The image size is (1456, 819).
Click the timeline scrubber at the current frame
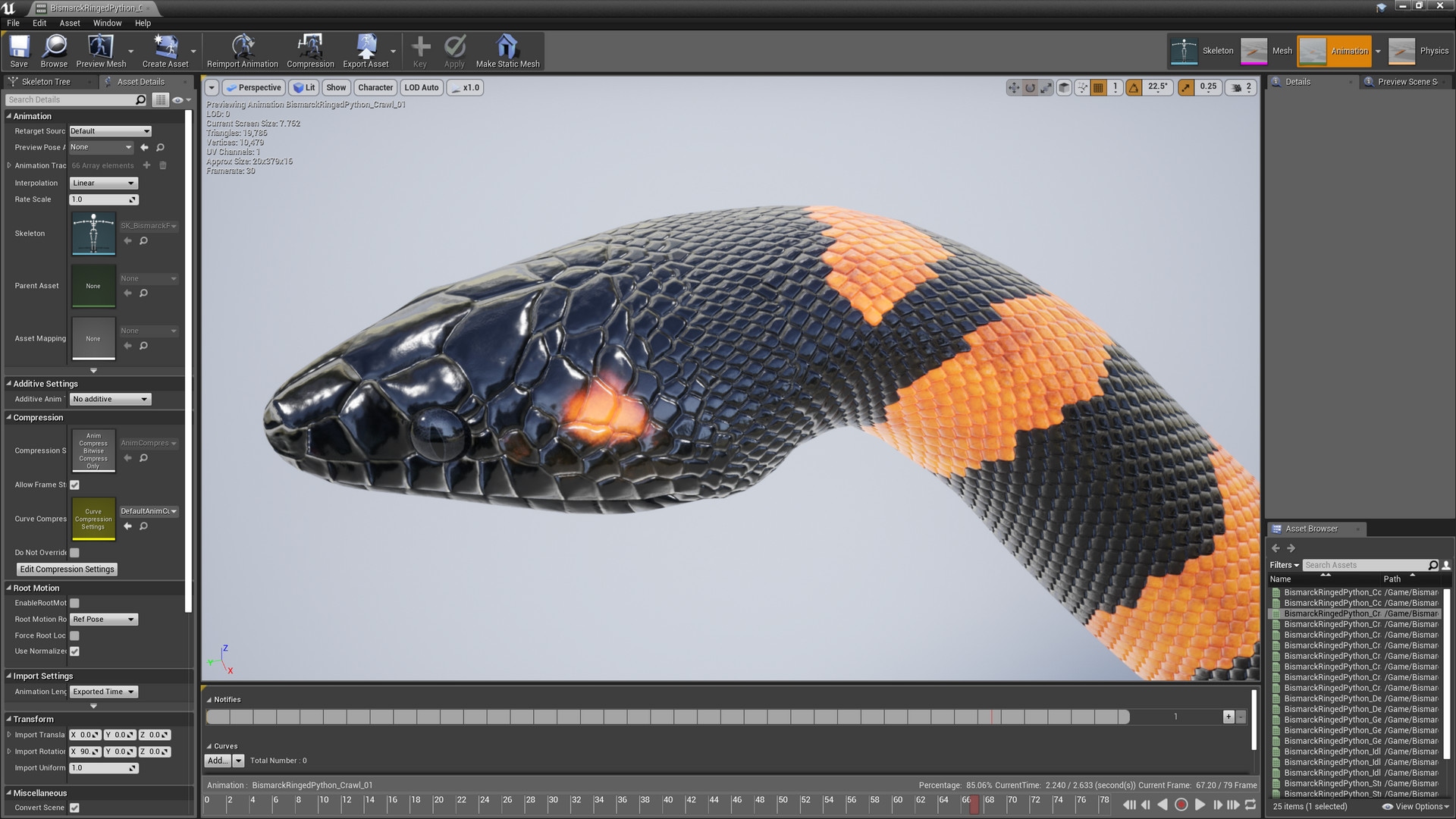[974, 807]
